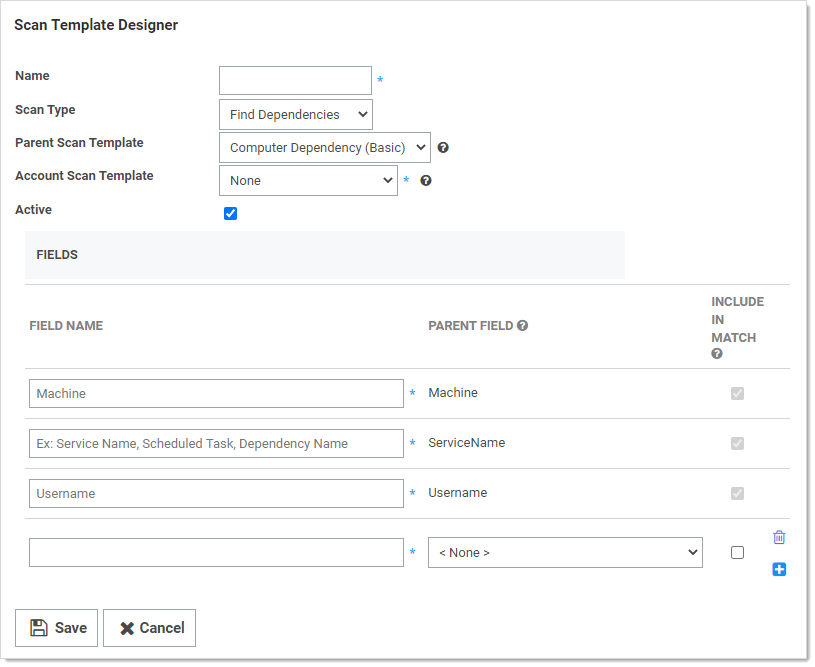Enable Include In Match for the new field
The height and width of the screenshot is (667, 815).
[x=737, y=553]
